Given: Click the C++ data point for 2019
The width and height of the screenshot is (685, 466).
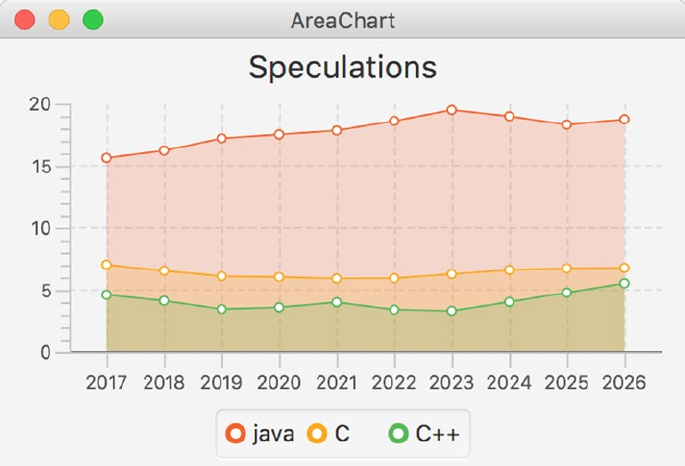Looking at the screenshot, I should (221, 309).
